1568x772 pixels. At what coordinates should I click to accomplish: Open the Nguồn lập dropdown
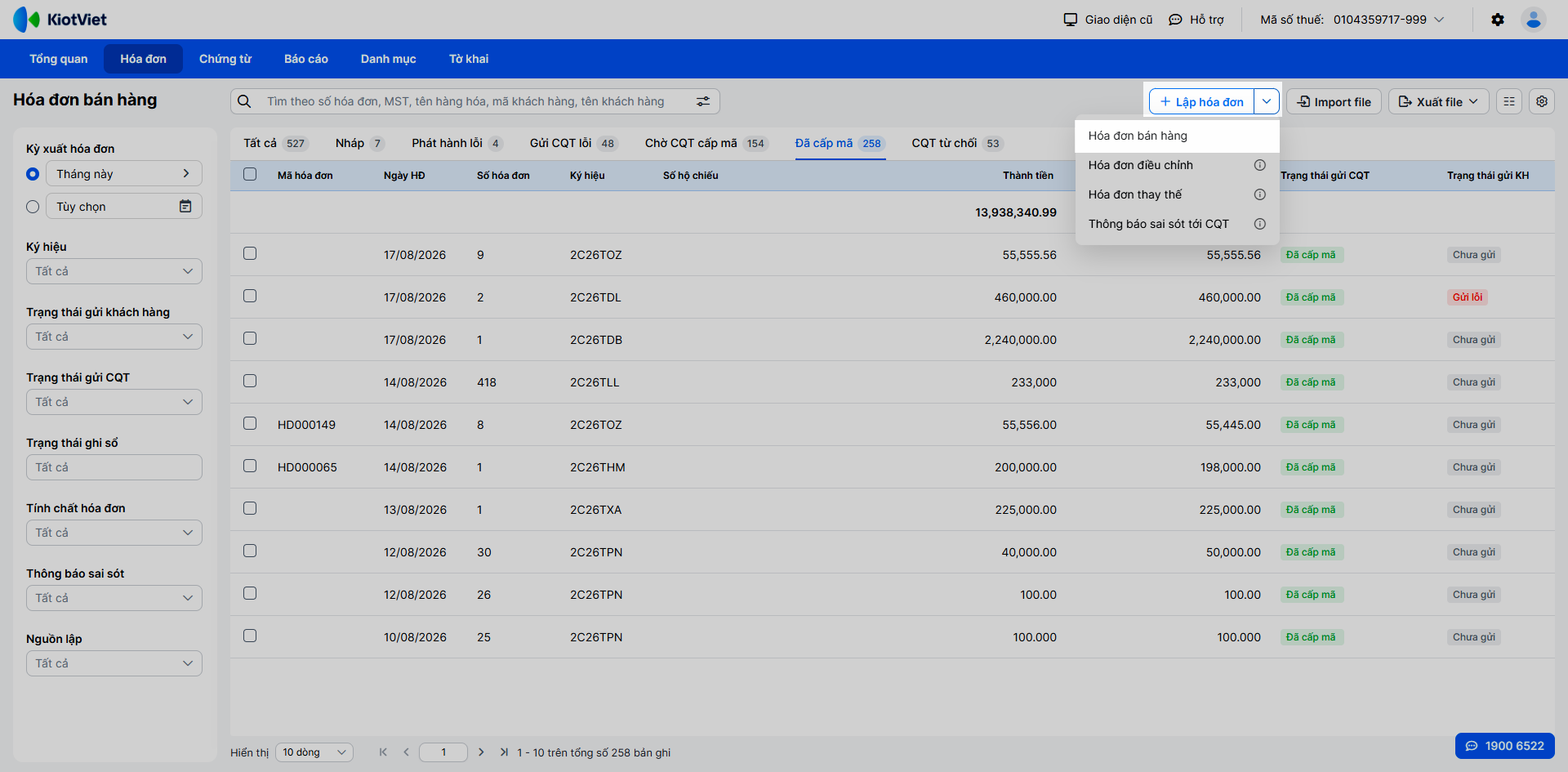[x=114, y=663]
